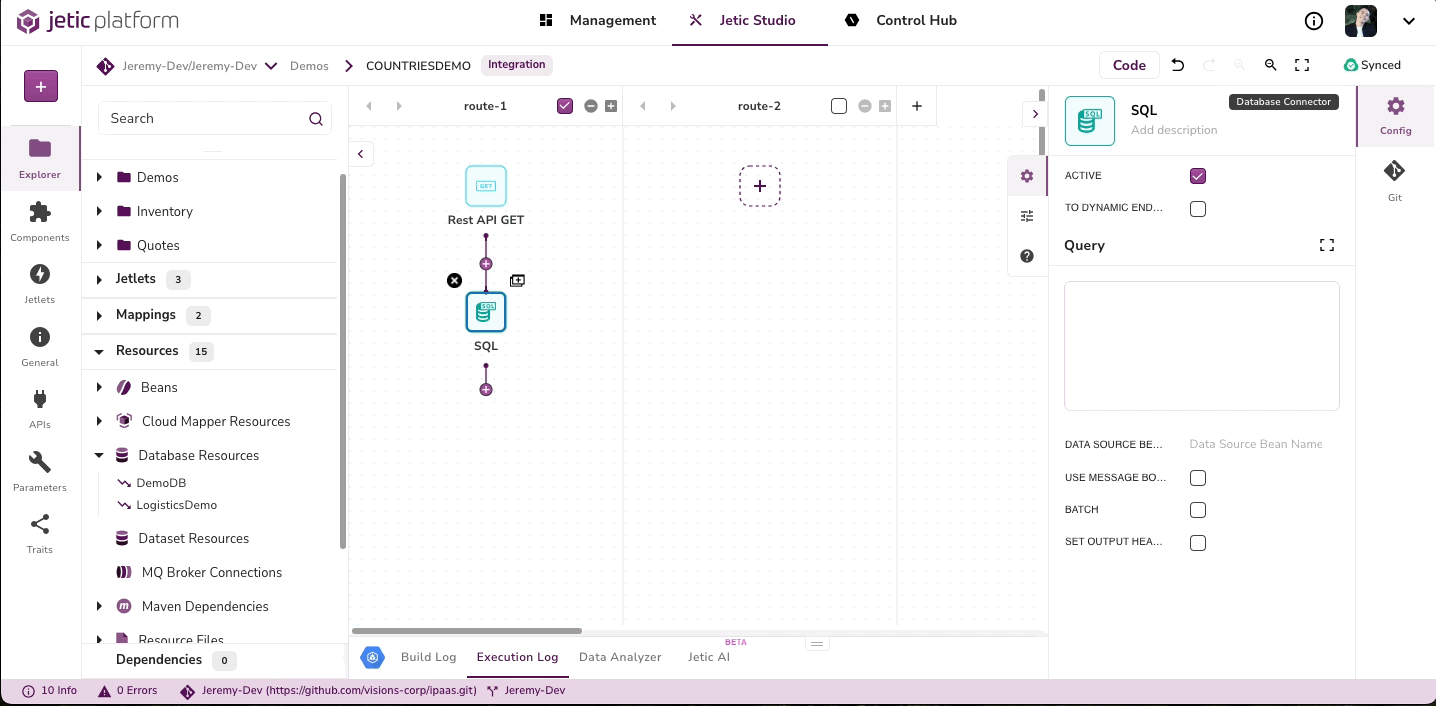The width and height of the screenshot is (1436, 706).
Task: Toggle the route-1 checkbox
Action: coord(565,106)
